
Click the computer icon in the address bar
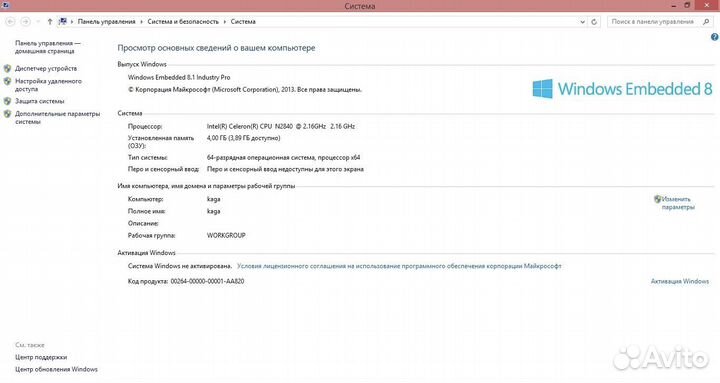point(63,22)
